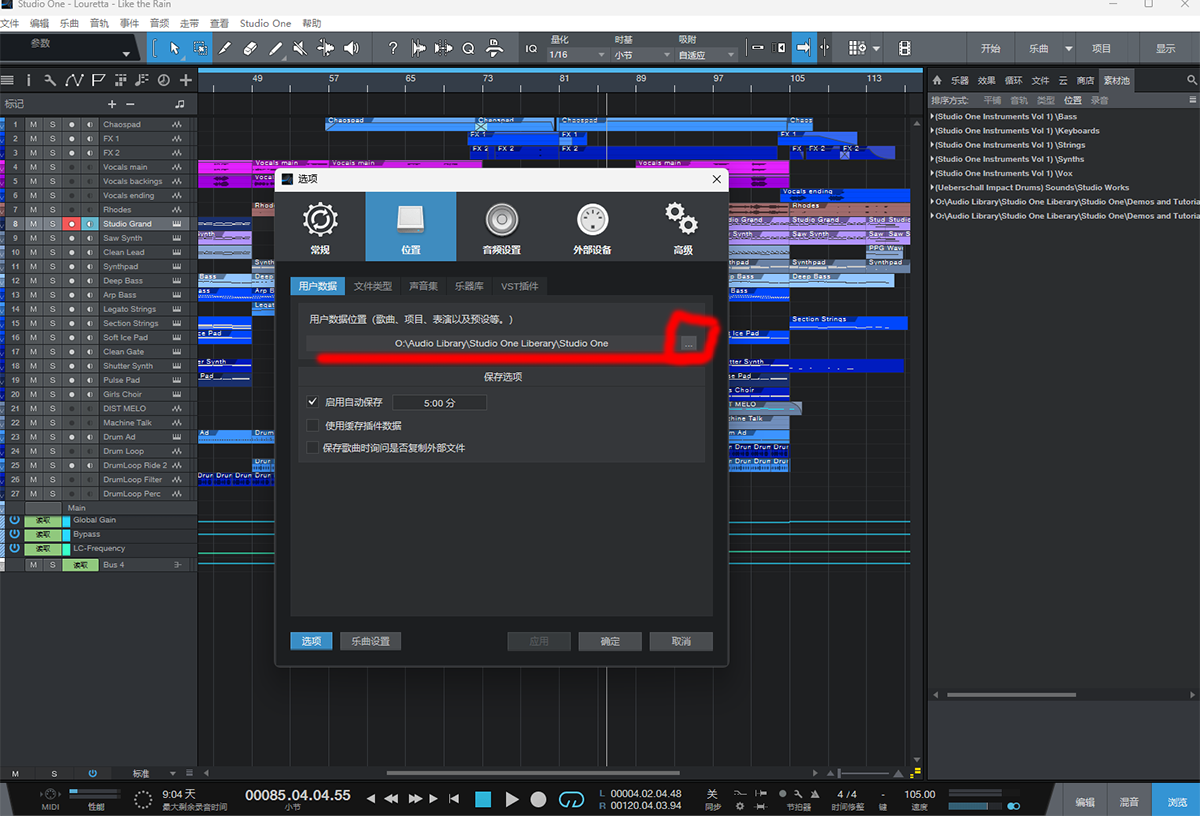Screen dimensions: 1200x816
Task: Open the 乐曲 dropdown arrow
Action: [x=1068, y=48]
